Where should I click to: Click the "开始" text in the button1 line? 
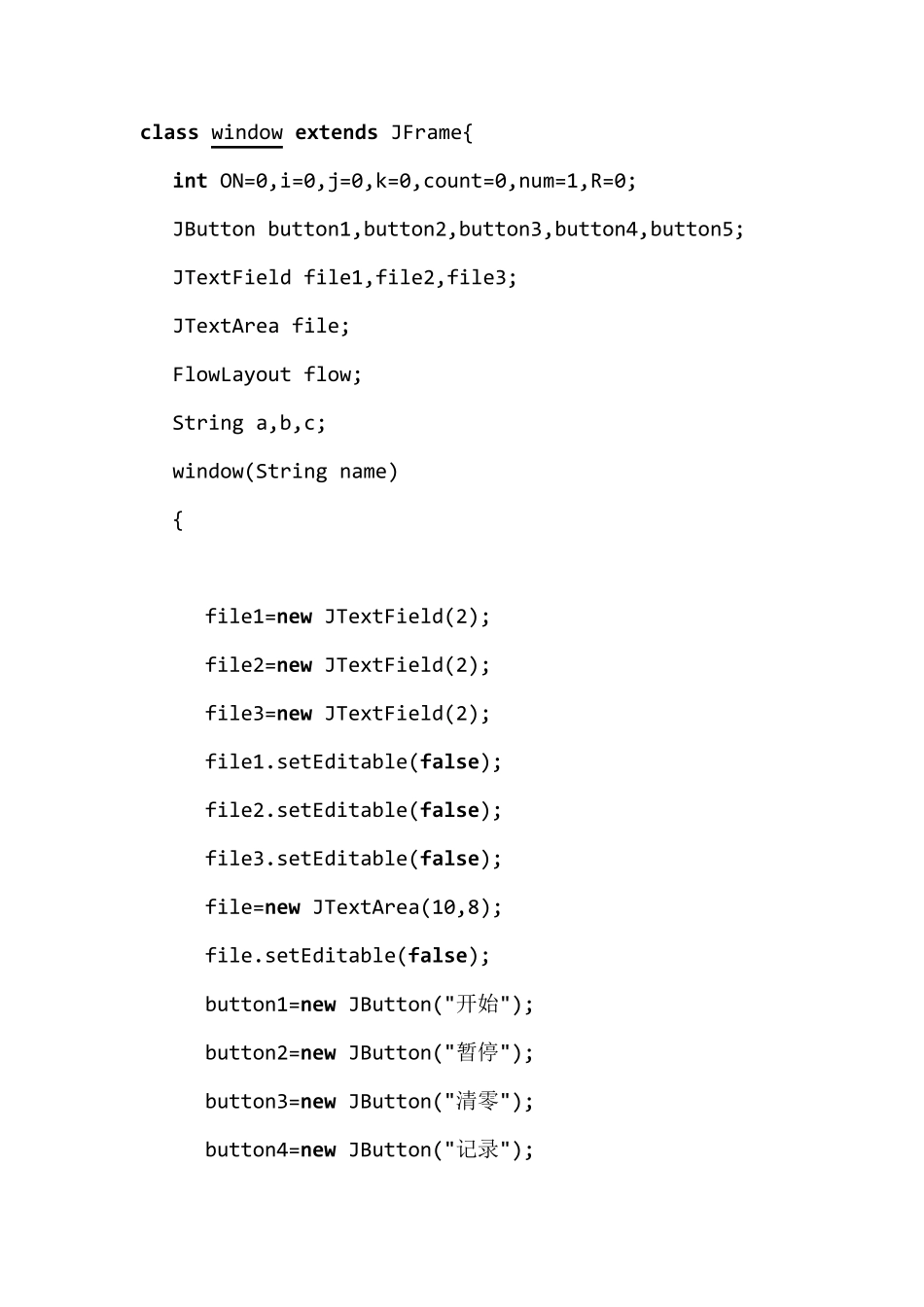coord(478,1004)
